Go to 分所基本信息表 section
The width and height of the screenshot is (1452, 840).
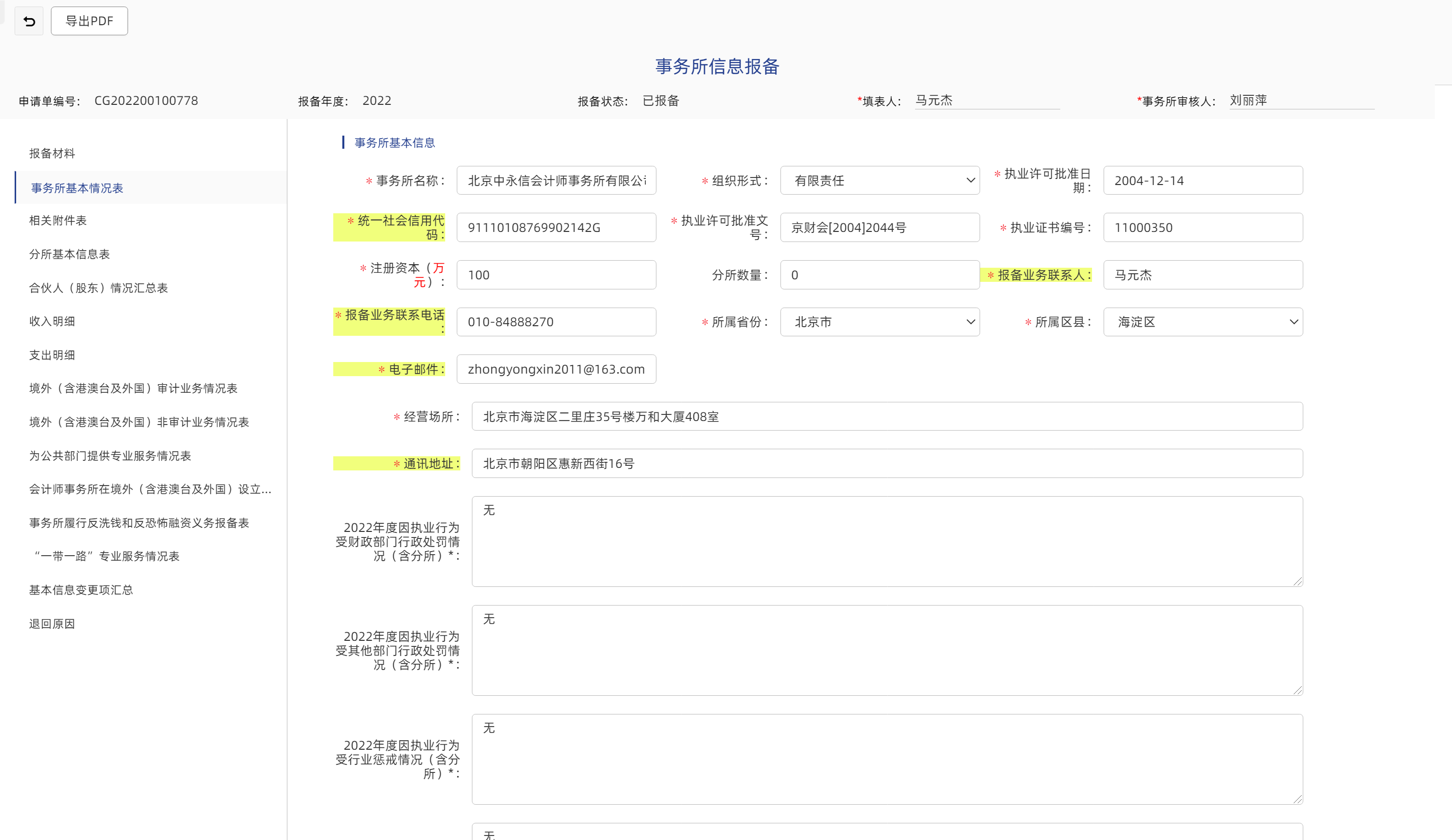click(69, 254)
